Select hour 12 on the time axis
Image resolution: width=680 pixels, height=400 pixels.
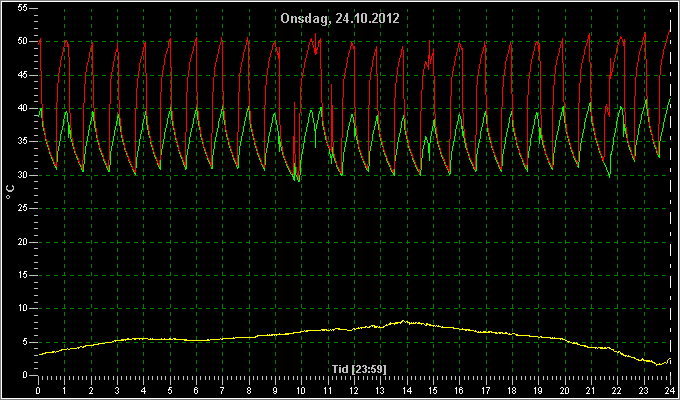[354, 390]
